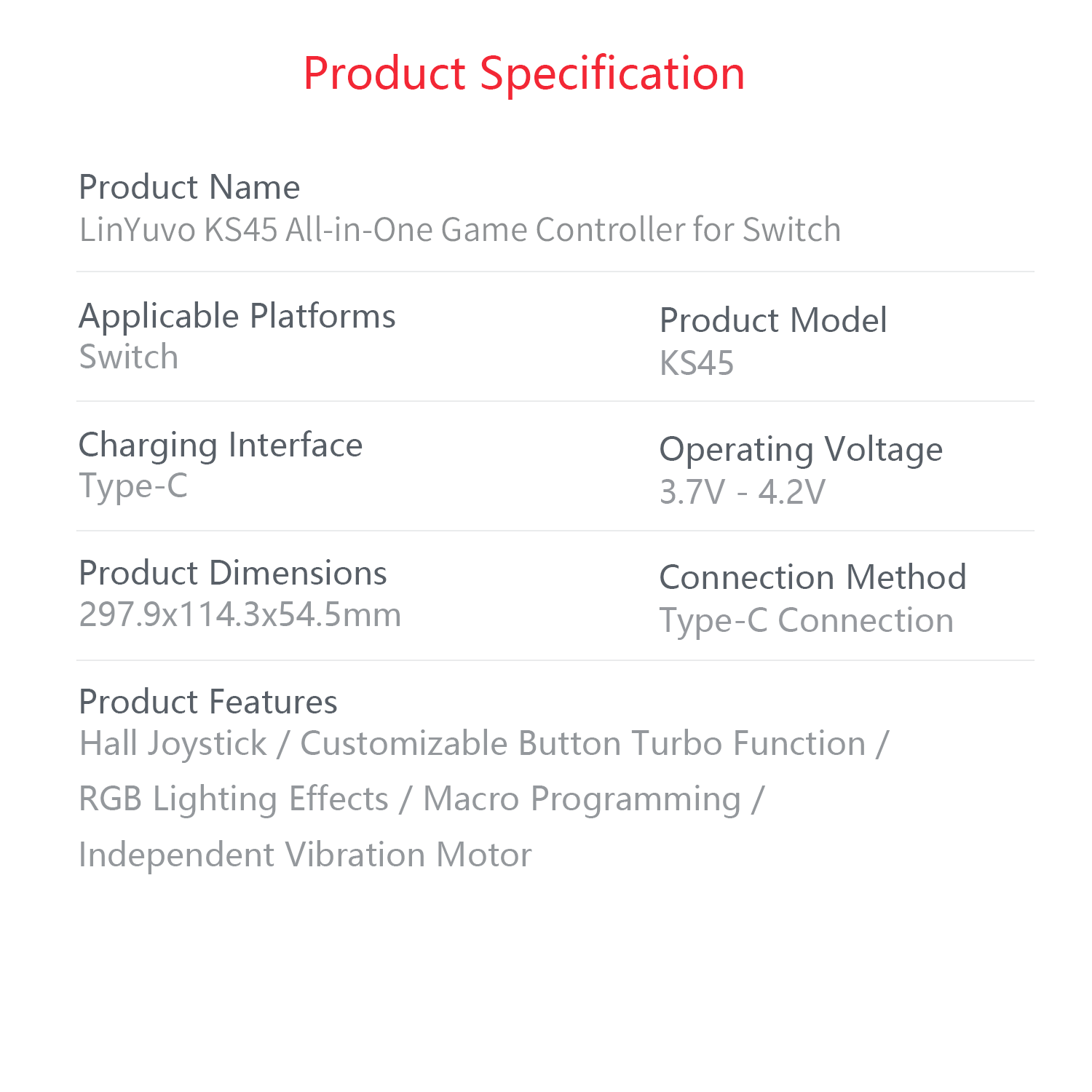
Task: Click the Applicable Platforms heading
Action: point(237,316)
